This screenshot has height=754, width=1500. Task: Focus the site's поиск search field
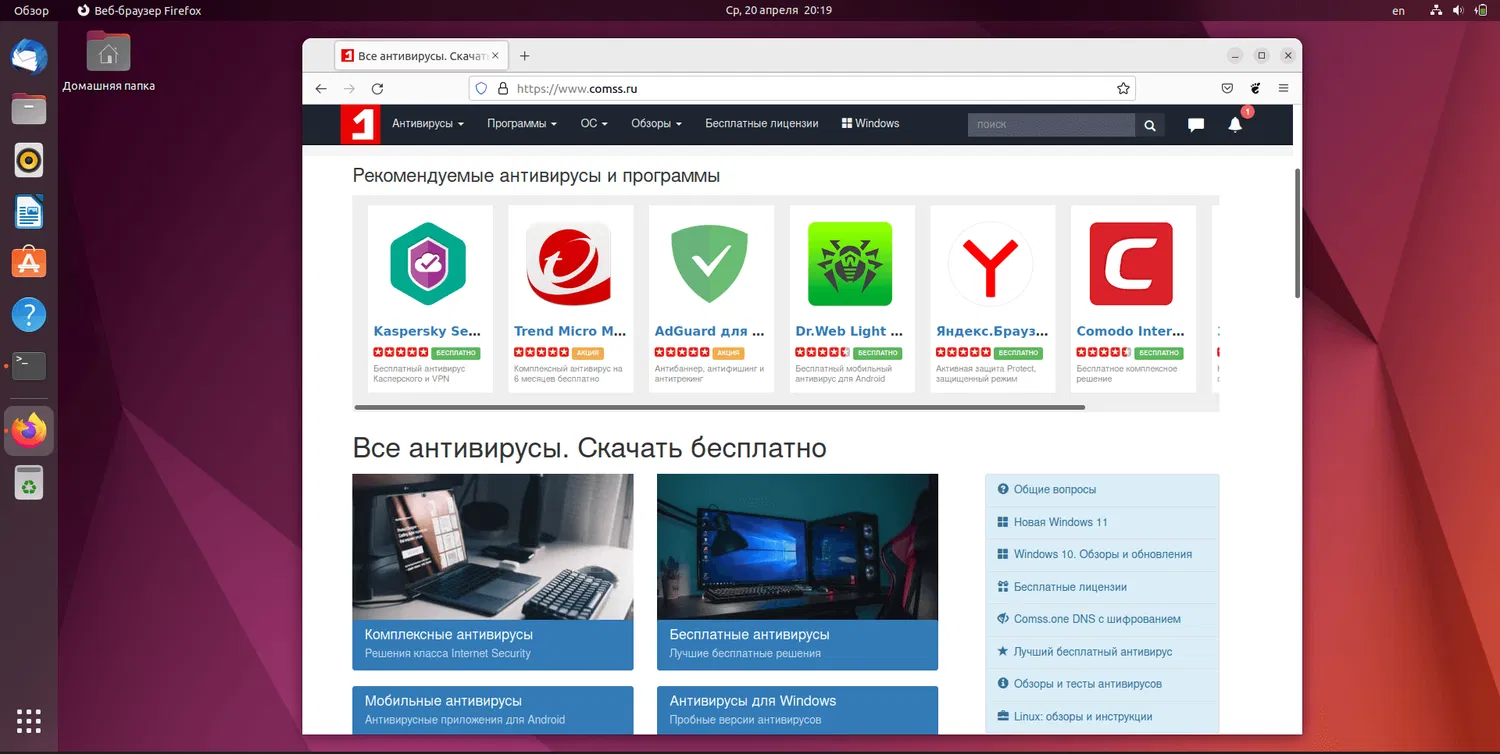1051,125
